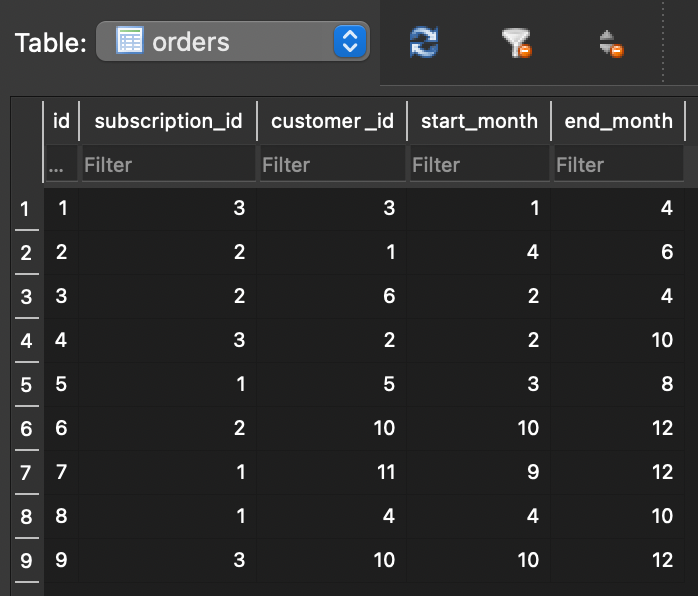Clear sorting using the sort arrows icon
Viewport: 698px width, 596px height.
611,44
